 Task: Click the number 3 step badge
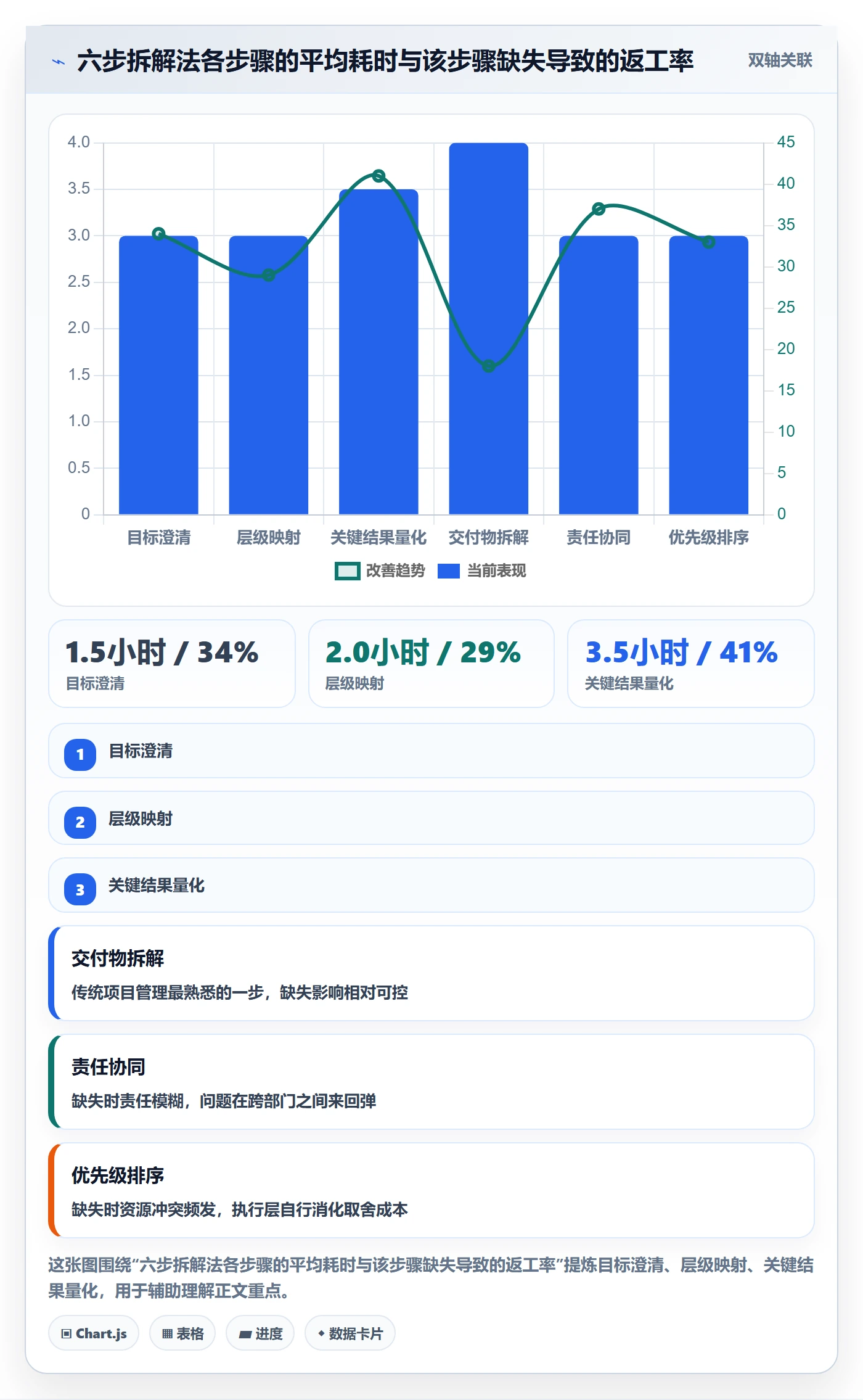80,889
